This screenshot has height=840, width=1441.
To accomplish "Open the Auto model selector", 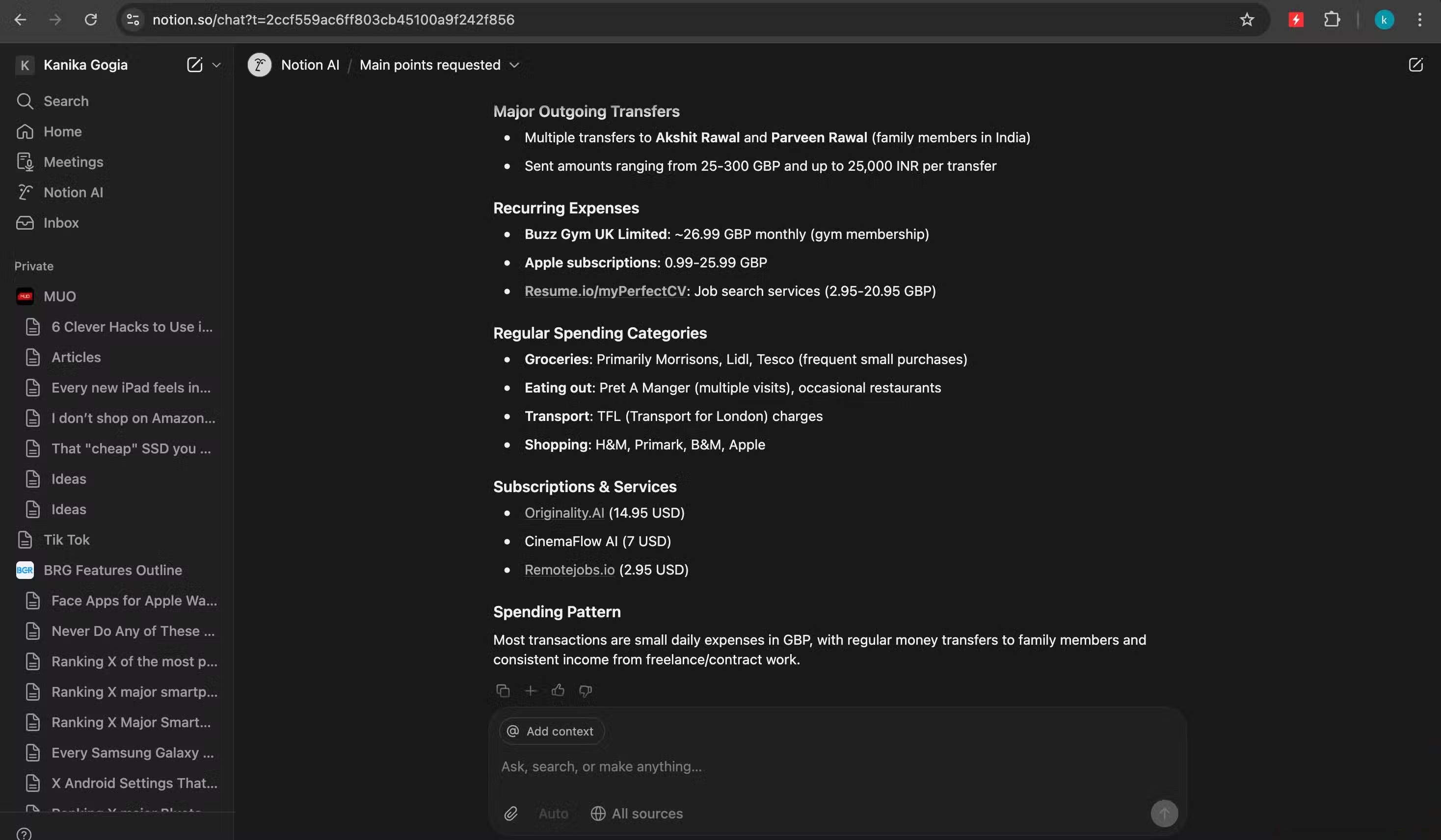I will point(553,813).
